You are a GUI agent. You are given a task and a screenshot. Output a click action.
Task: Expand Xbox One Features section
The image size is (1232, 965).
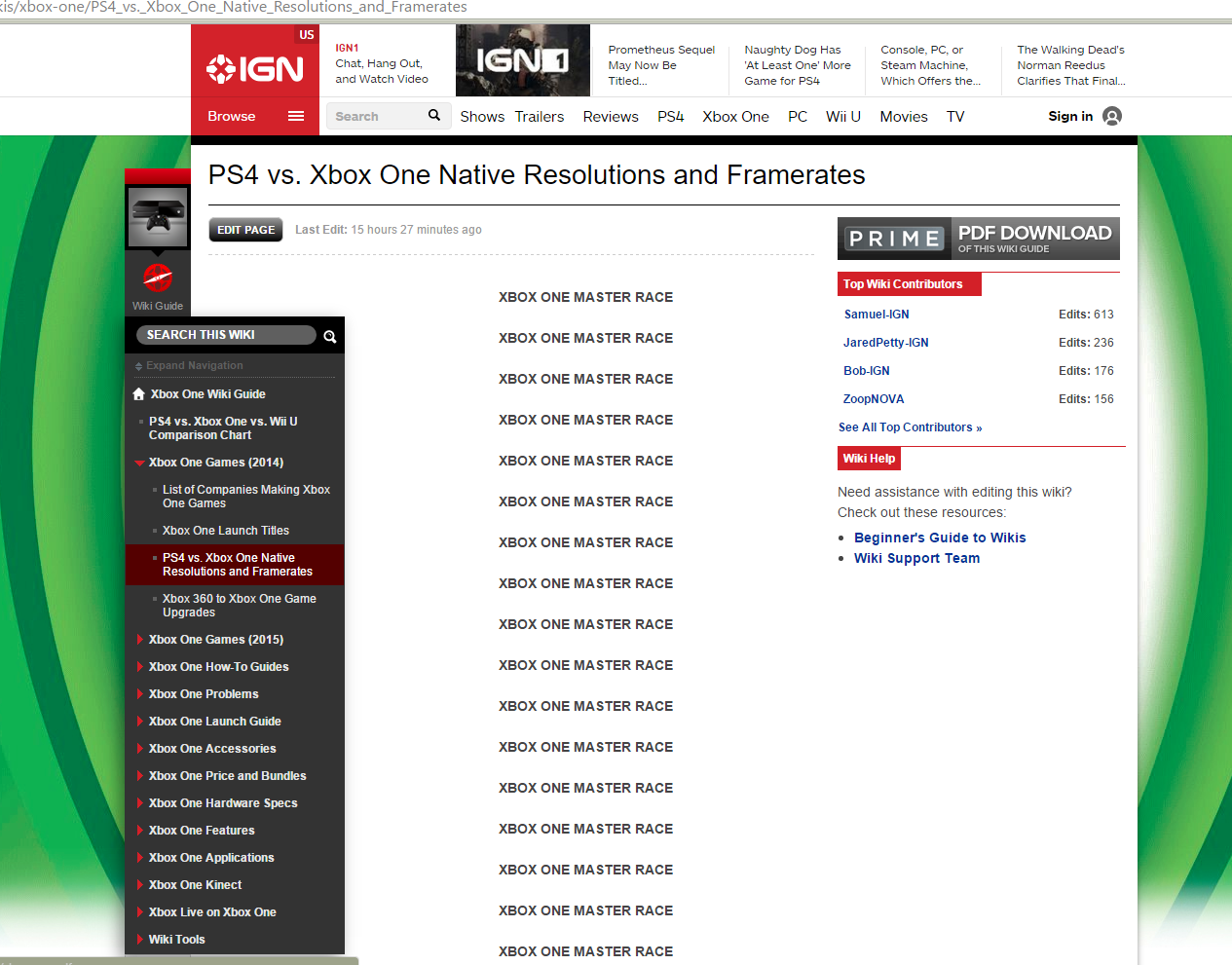pos(140,831)
